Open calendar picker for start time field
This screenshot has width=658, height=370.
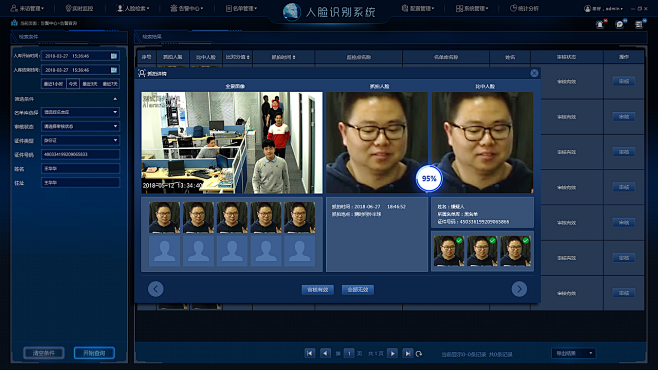[x=114, y=56]
